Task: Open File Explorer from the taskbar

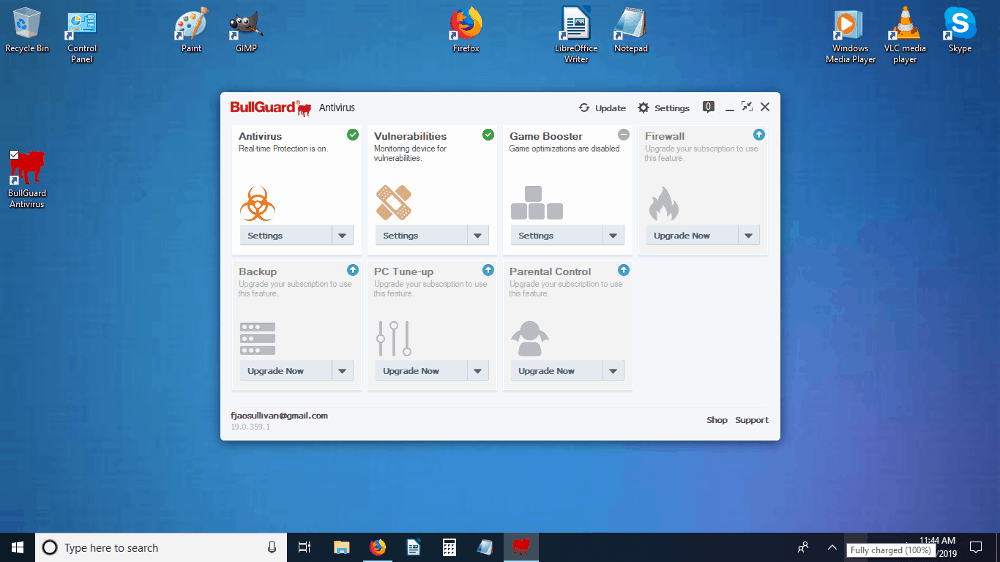Action: 342,547
